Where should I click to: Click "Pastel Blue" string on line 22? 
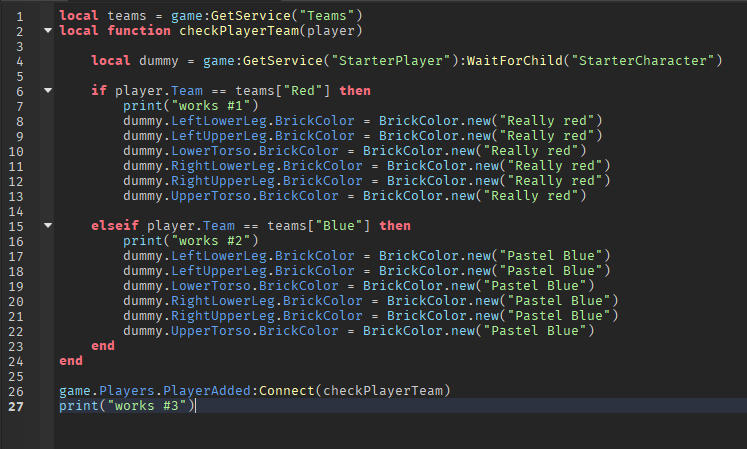pyautogui.click(x=535, y=330)
